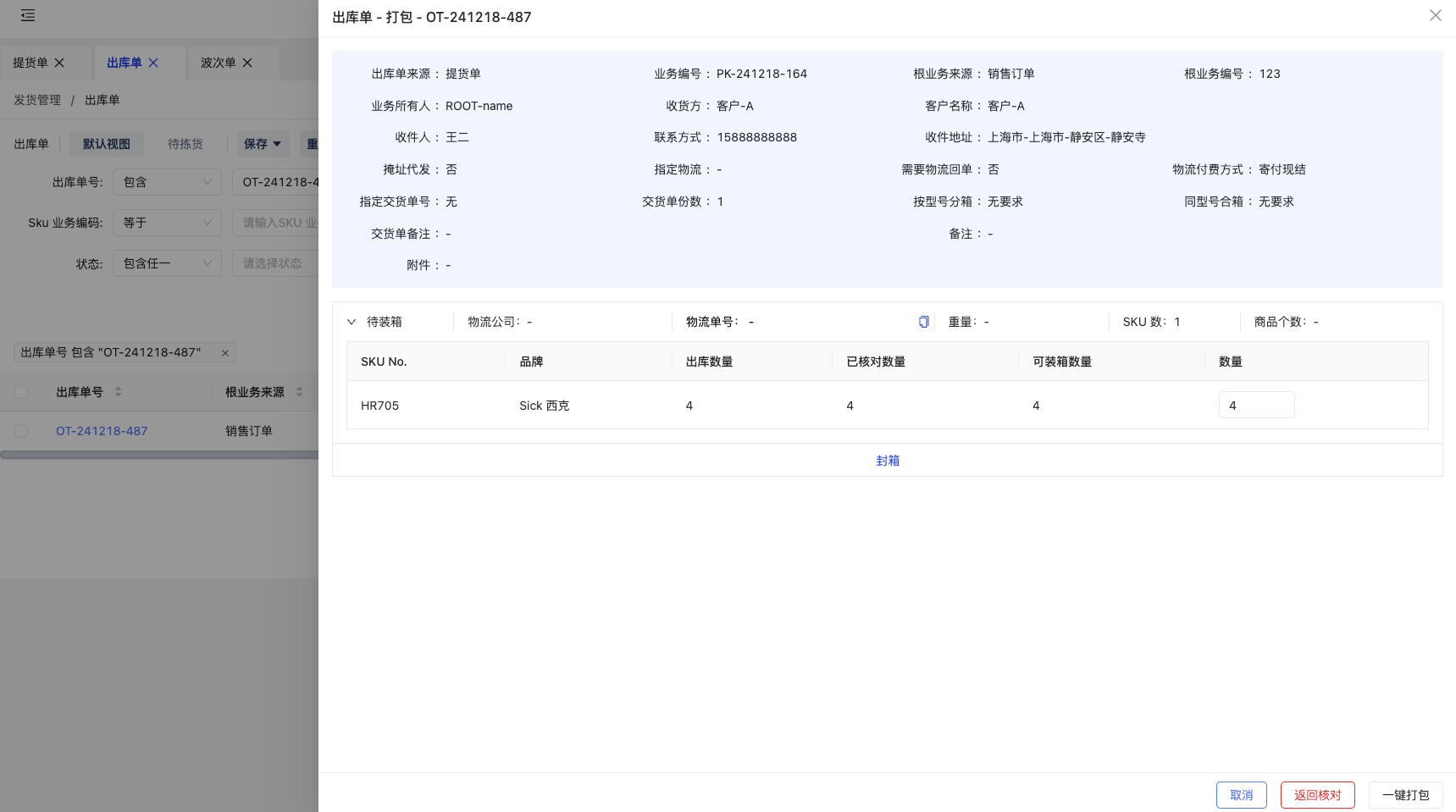Click the 封箱 link
The image size is (1456, 812).
point(887,461)
